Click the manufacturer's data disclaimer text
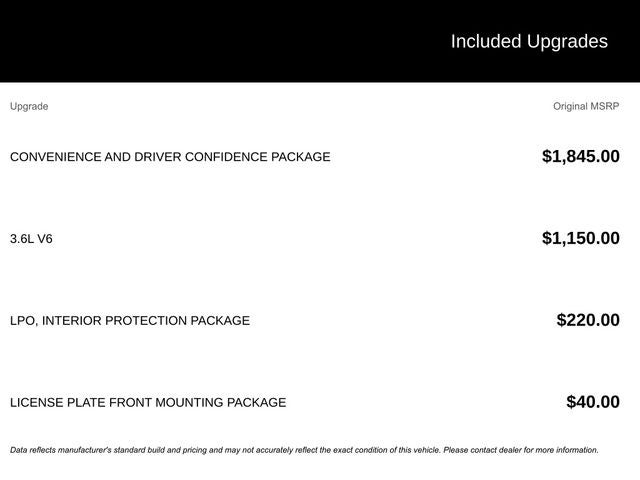The width and height of the screenshot is (640, 480). tap(304, 450)
